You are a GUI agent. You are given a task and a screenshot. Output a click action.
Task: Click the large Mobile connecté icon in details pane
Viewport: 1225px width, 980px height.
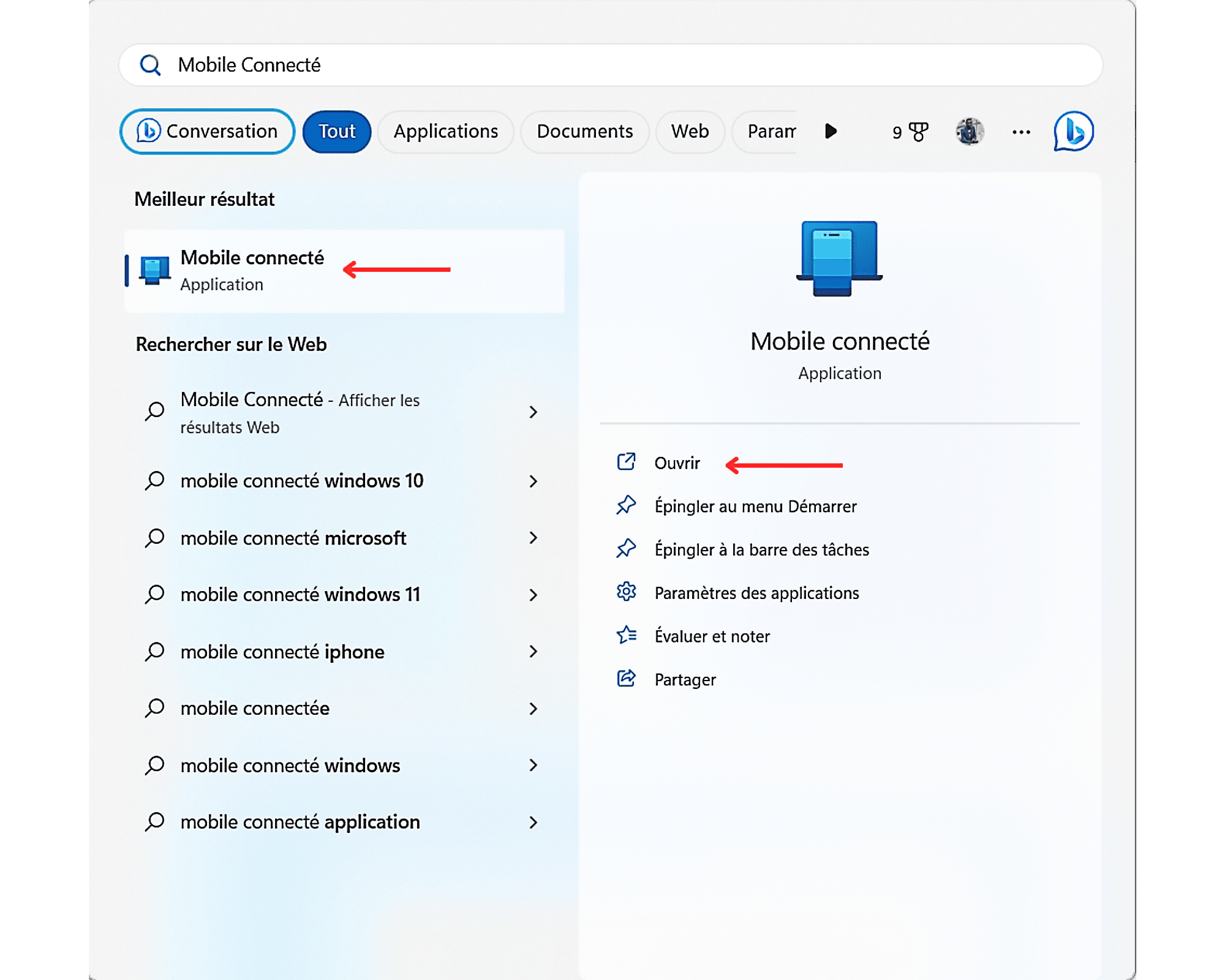pos(839,258)
